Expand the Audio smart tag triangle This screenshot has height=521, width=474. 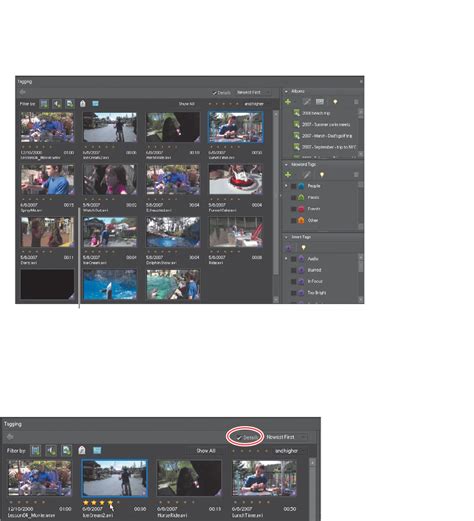[x=286, y=259]
